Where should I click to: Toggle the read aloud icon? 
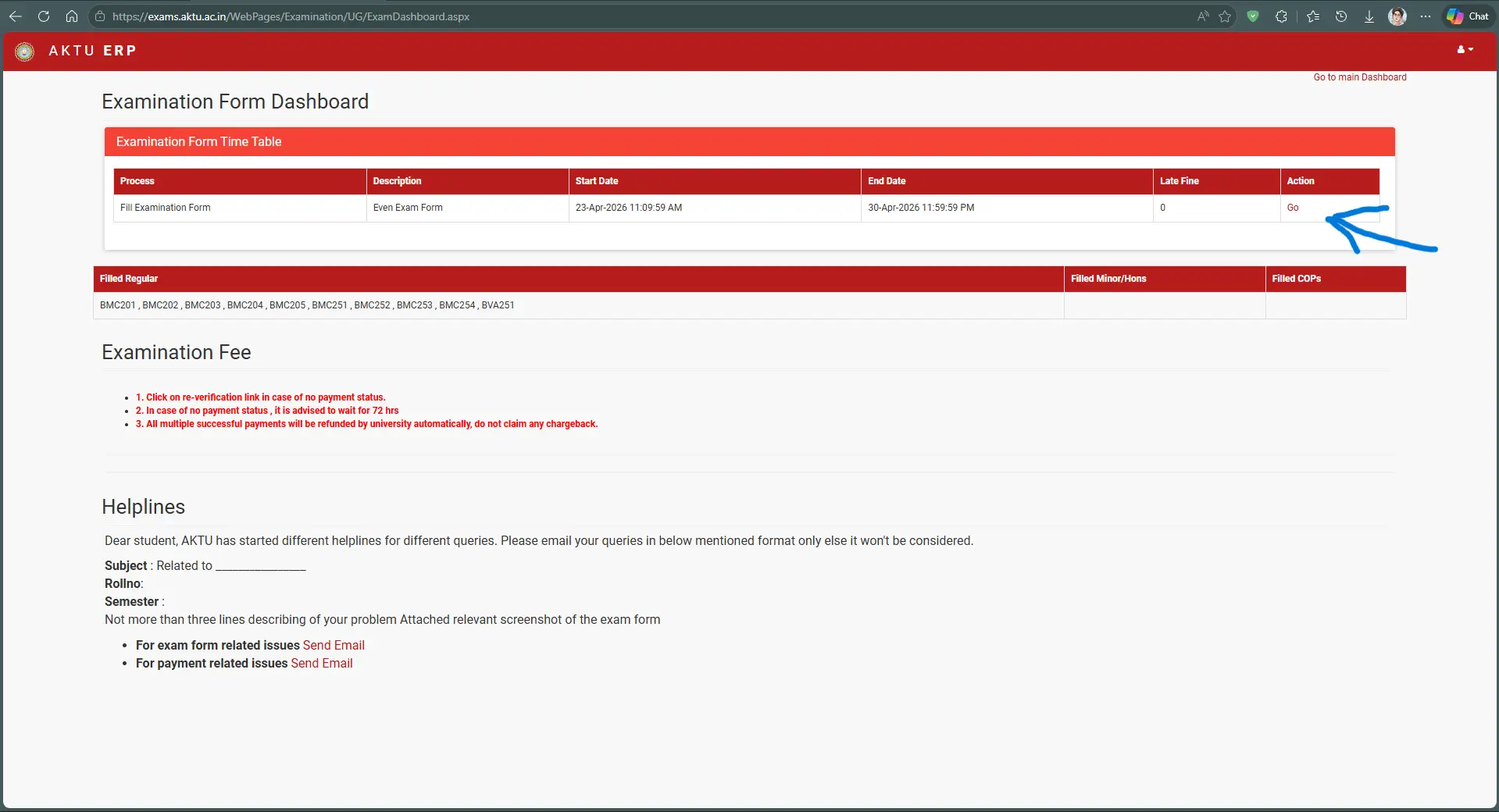pos(1203,16)
